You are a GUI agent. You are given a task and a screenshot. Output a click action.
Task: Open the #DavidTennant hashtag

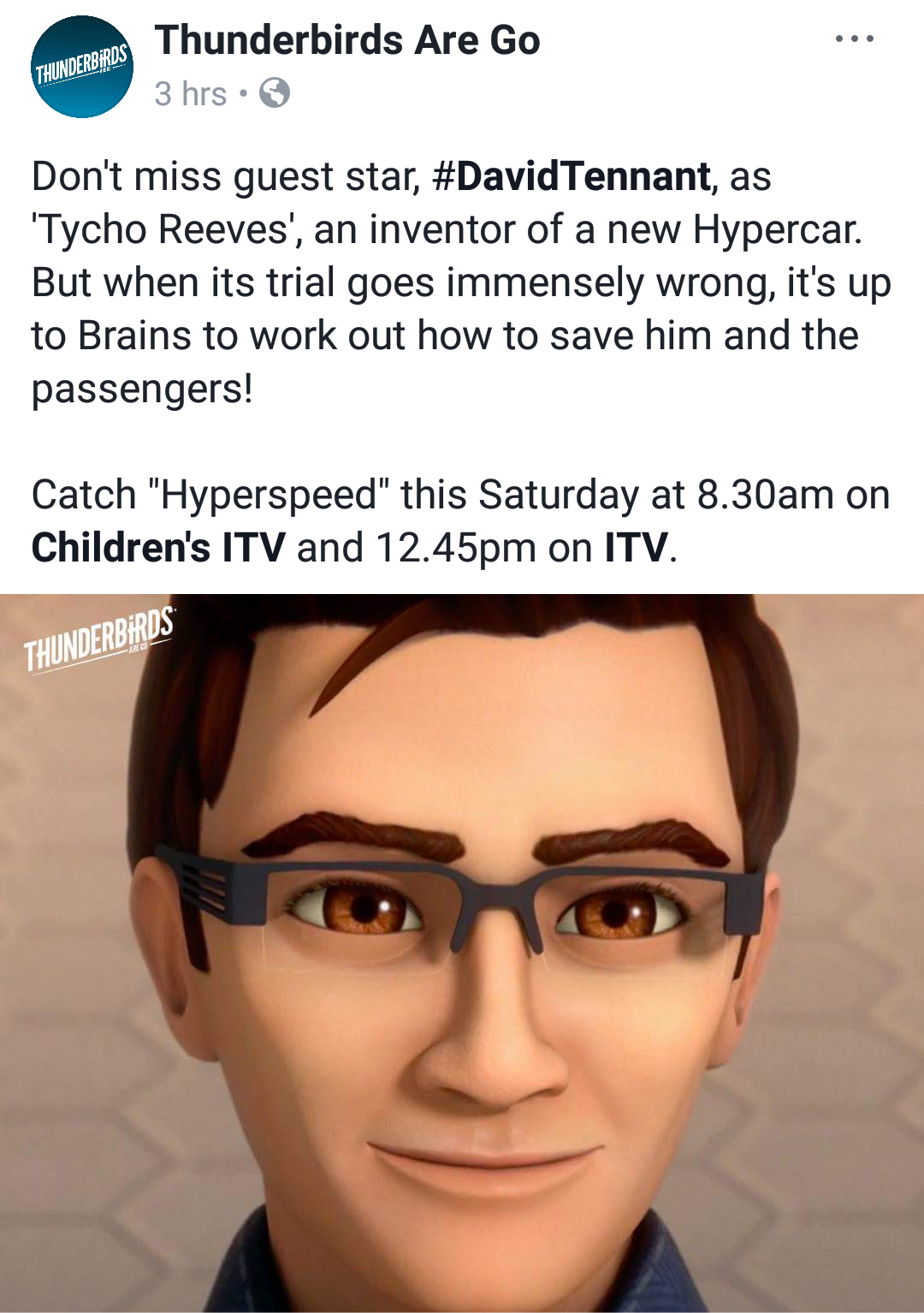pyautogui.click(x=572, y=176)
